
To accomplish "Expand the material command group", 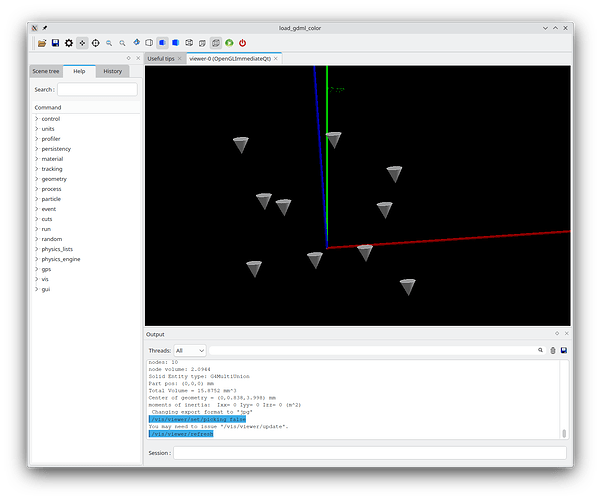I will click(x=37, y=158).
